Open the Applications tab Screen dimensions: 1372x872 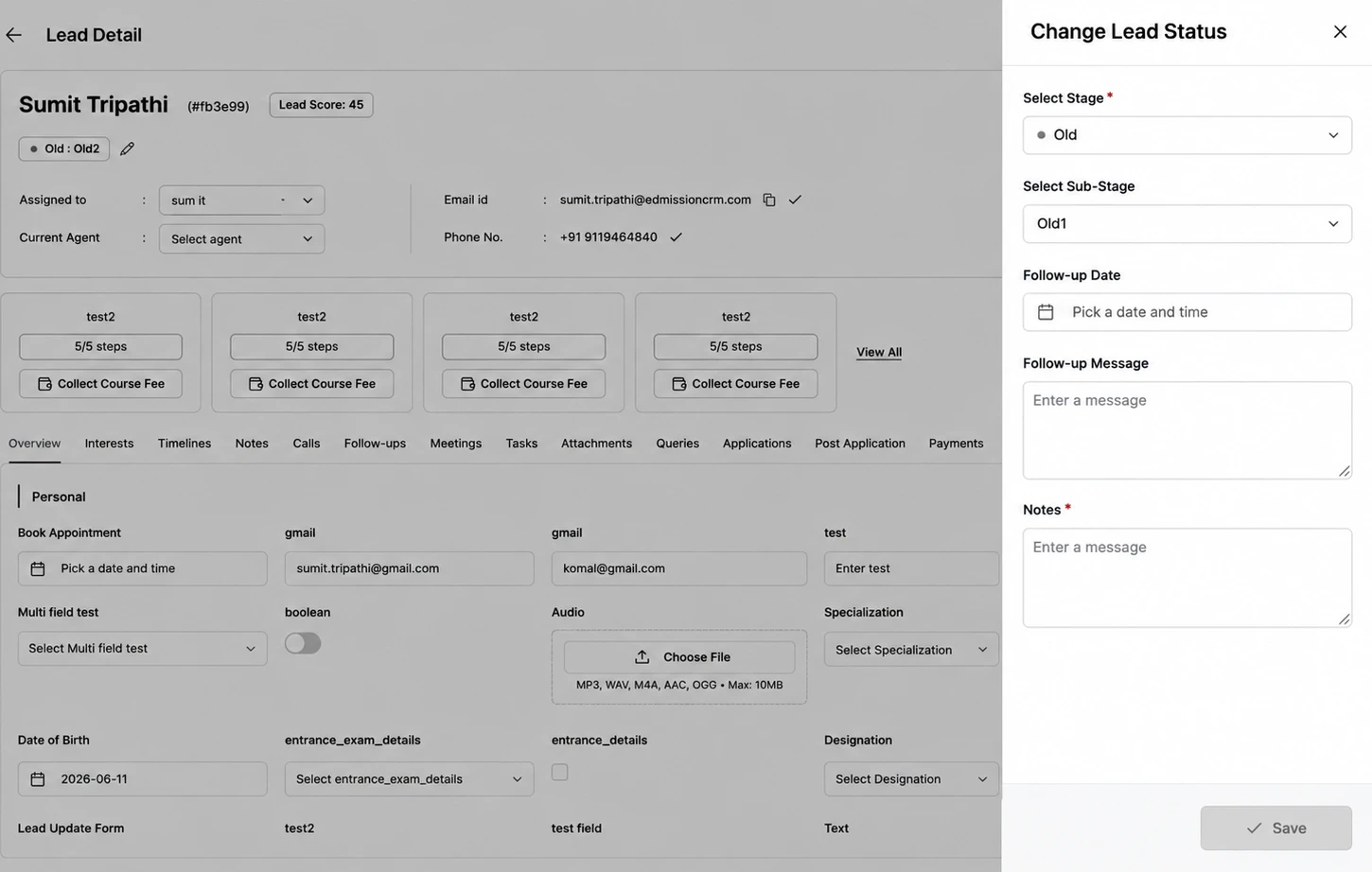click(x=757, y=444)
